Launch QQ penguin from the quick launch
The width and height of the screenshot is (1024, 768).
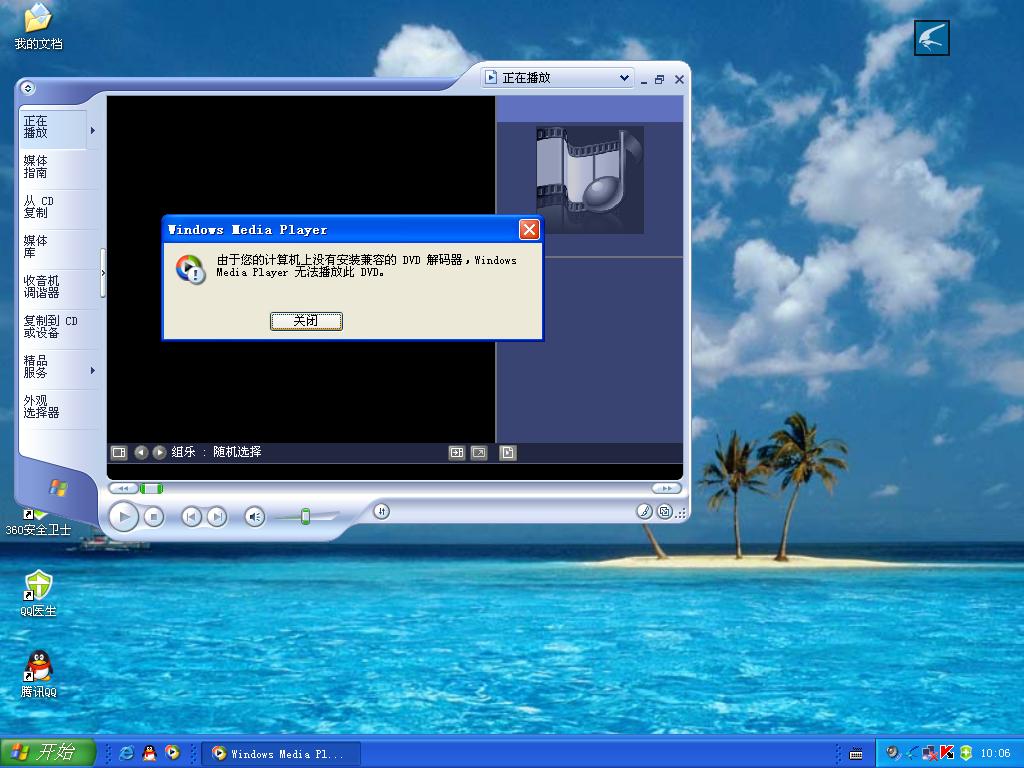click(150, 753)
